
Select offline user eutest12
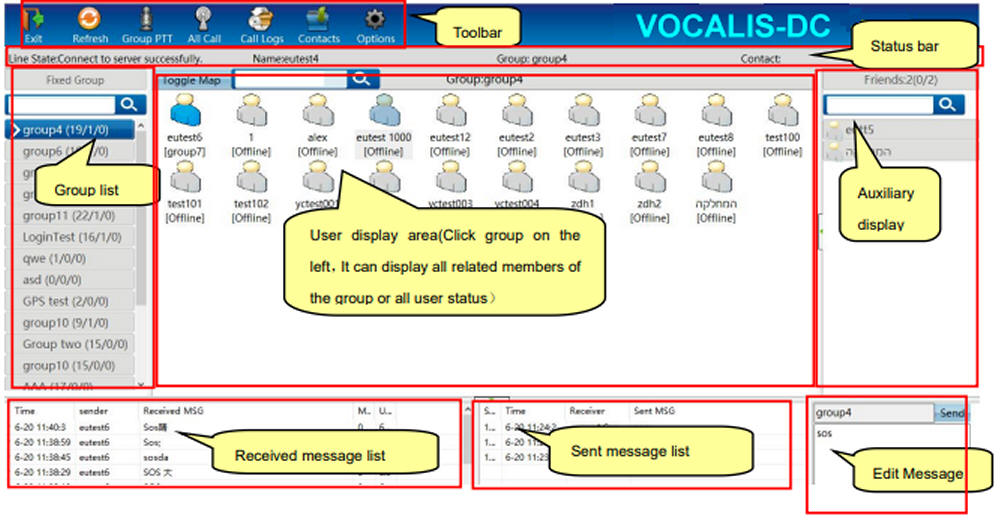click(450, 125)
